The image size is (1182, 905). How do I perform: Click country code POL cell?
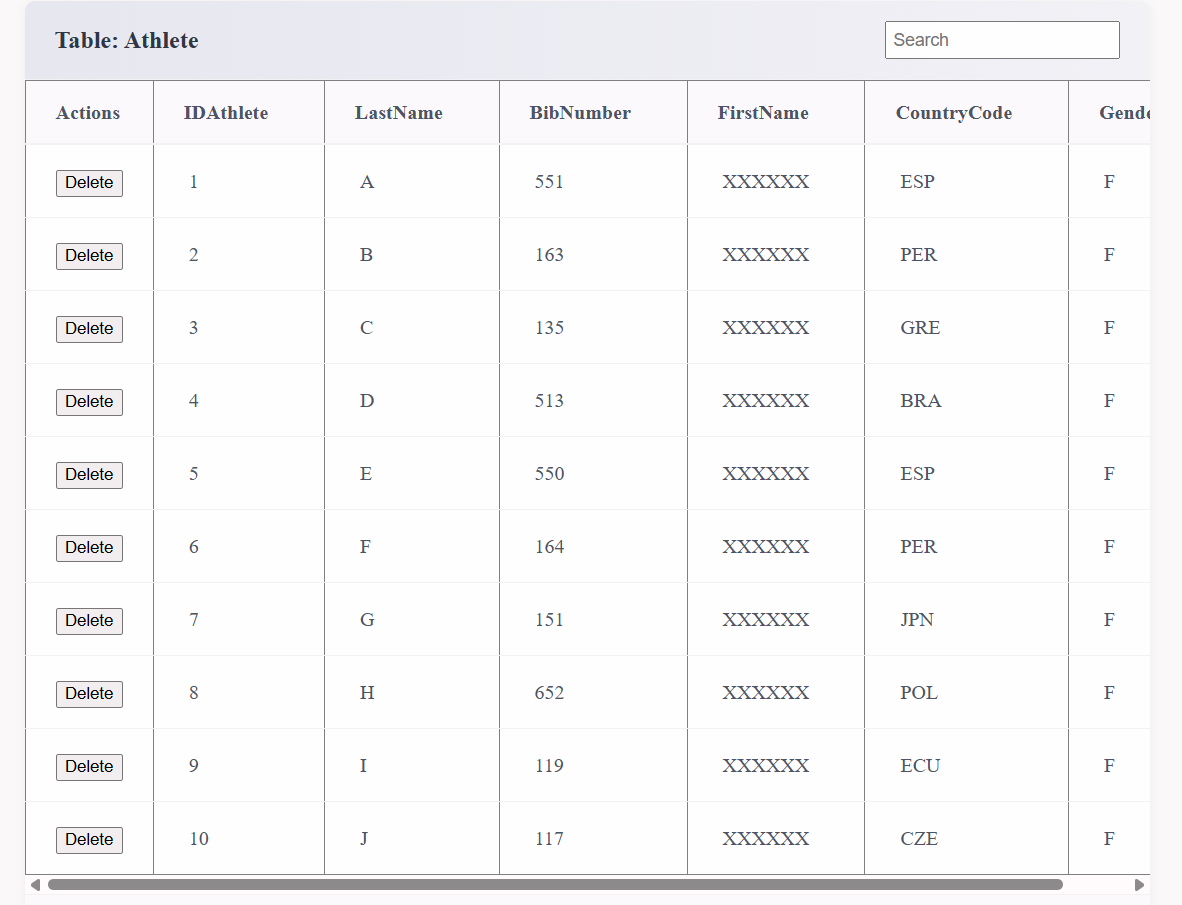(x=966, y=693)
